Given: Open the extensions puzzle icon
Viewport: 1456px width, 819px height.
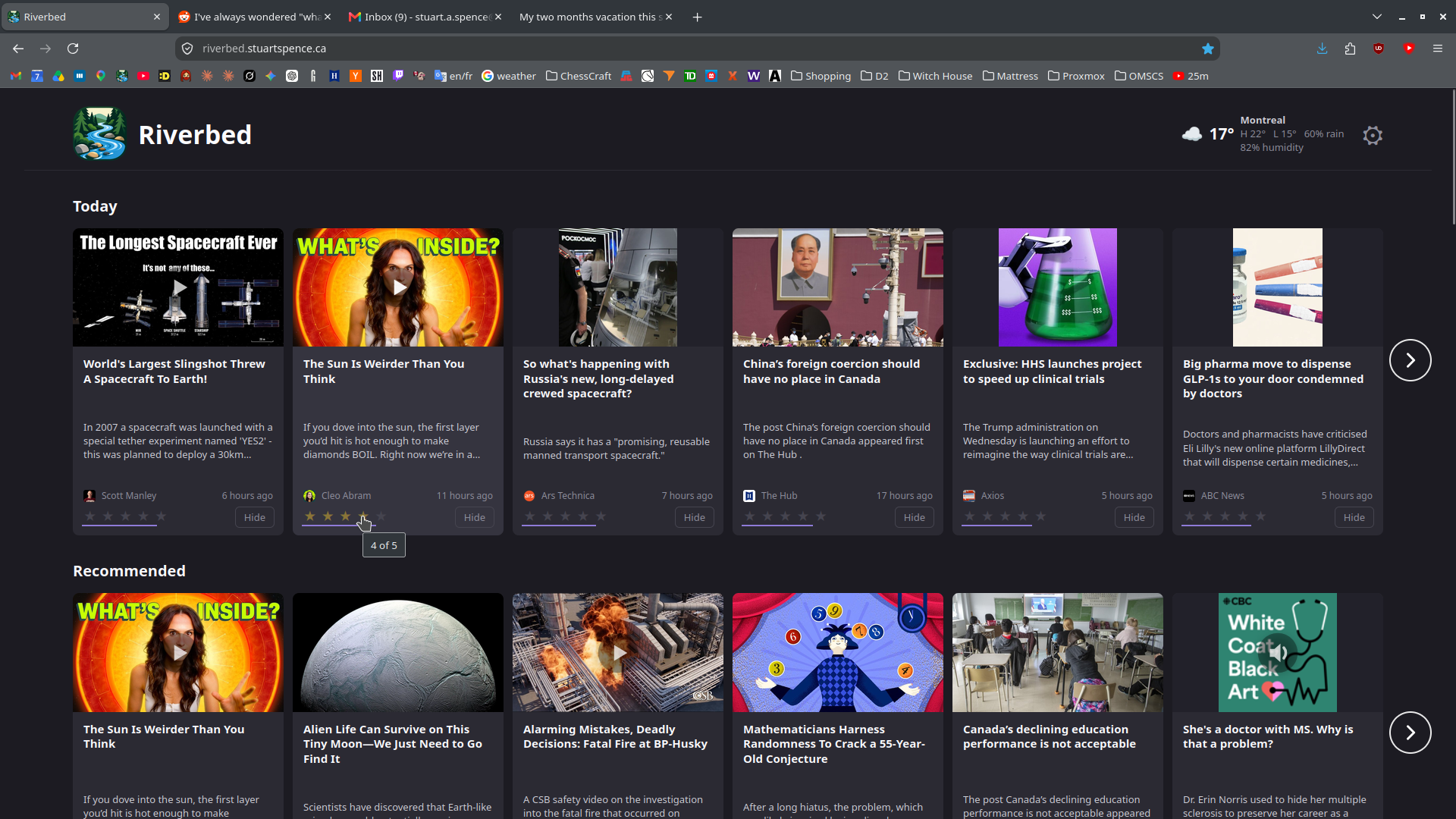Looking at the screenshot, I should pos(1350,49).
